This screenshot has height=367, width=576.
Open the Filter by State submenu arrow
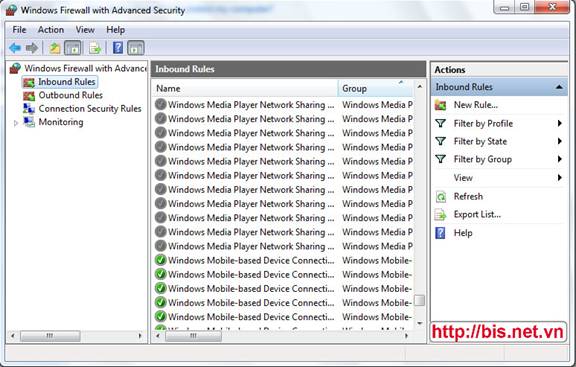pos(559,141)
